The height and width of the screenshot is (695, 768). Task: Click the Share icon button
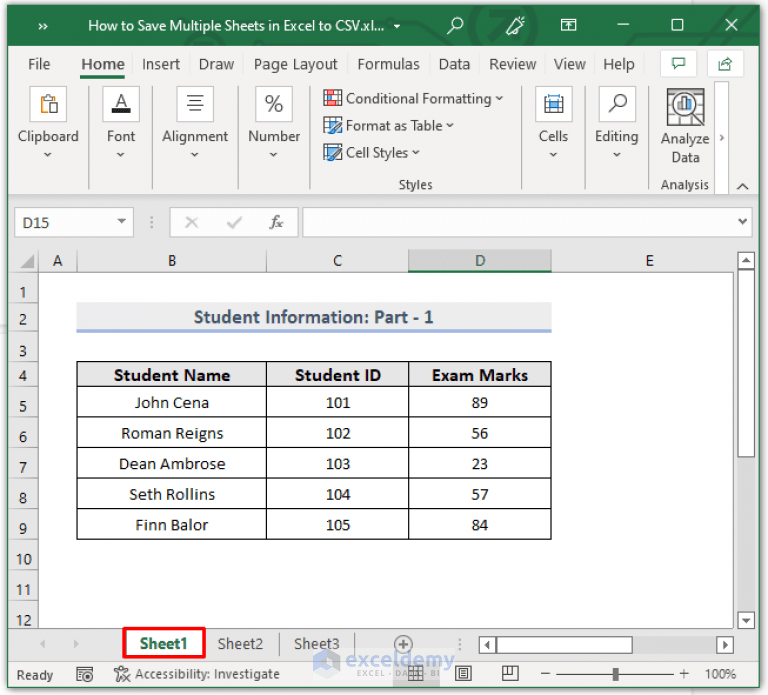(x=725, y=64)
